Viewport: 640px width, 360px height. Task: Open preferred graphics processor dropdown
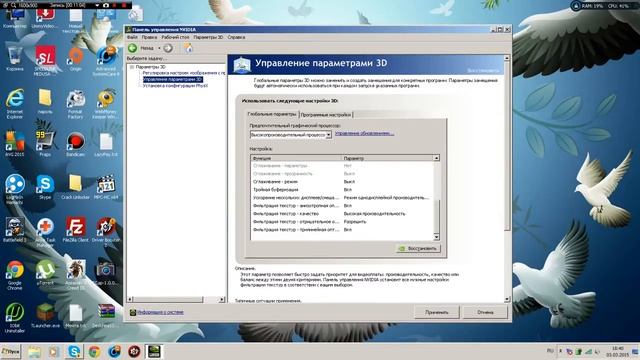(x=328, y=135)
